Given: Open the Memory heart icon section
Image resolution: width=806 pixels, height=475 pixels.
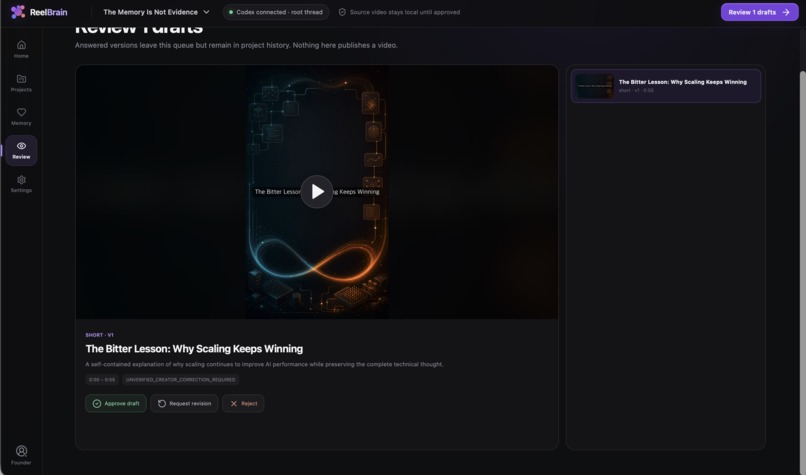Looking at the screenshot, I should [x=21, y=117].
